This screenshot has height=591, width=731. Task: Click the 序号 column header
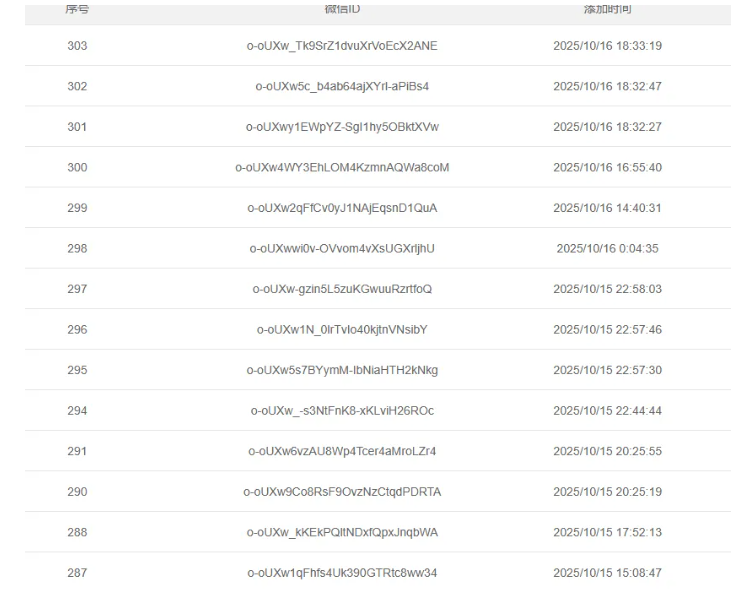[x=77, y=9]
